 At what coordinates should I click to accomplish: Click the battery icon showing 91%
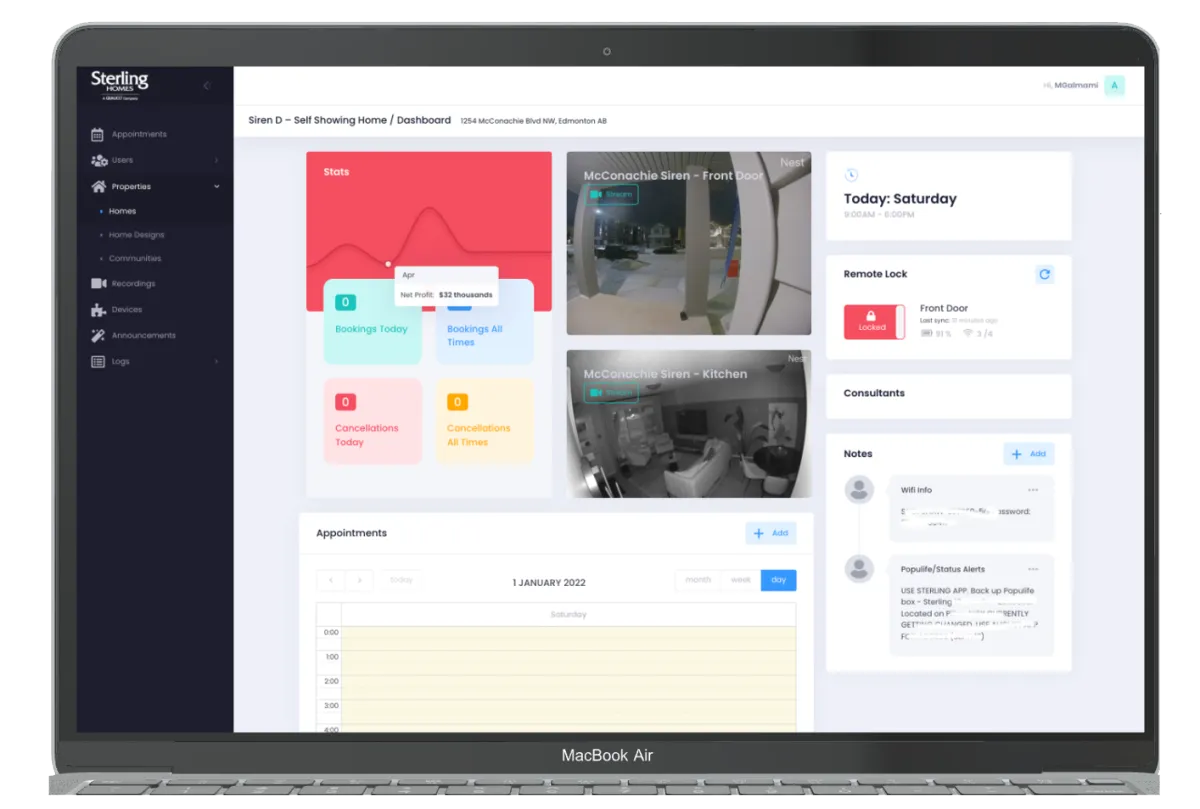(926, 333)
